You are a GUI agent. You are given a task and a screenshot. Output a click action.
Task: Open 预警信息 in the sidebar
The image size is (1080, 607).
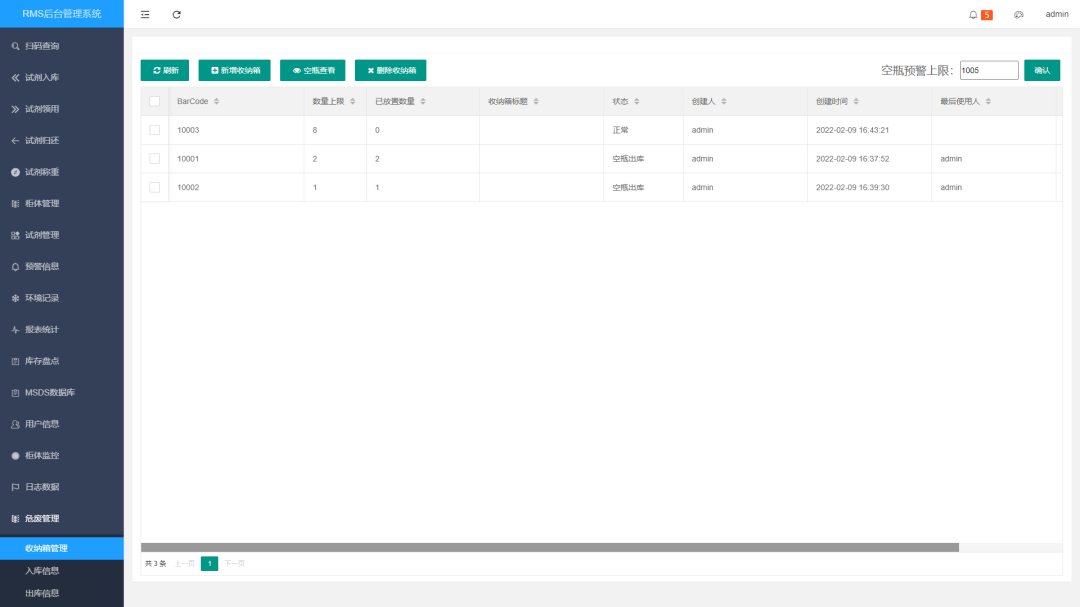point(62,267)
